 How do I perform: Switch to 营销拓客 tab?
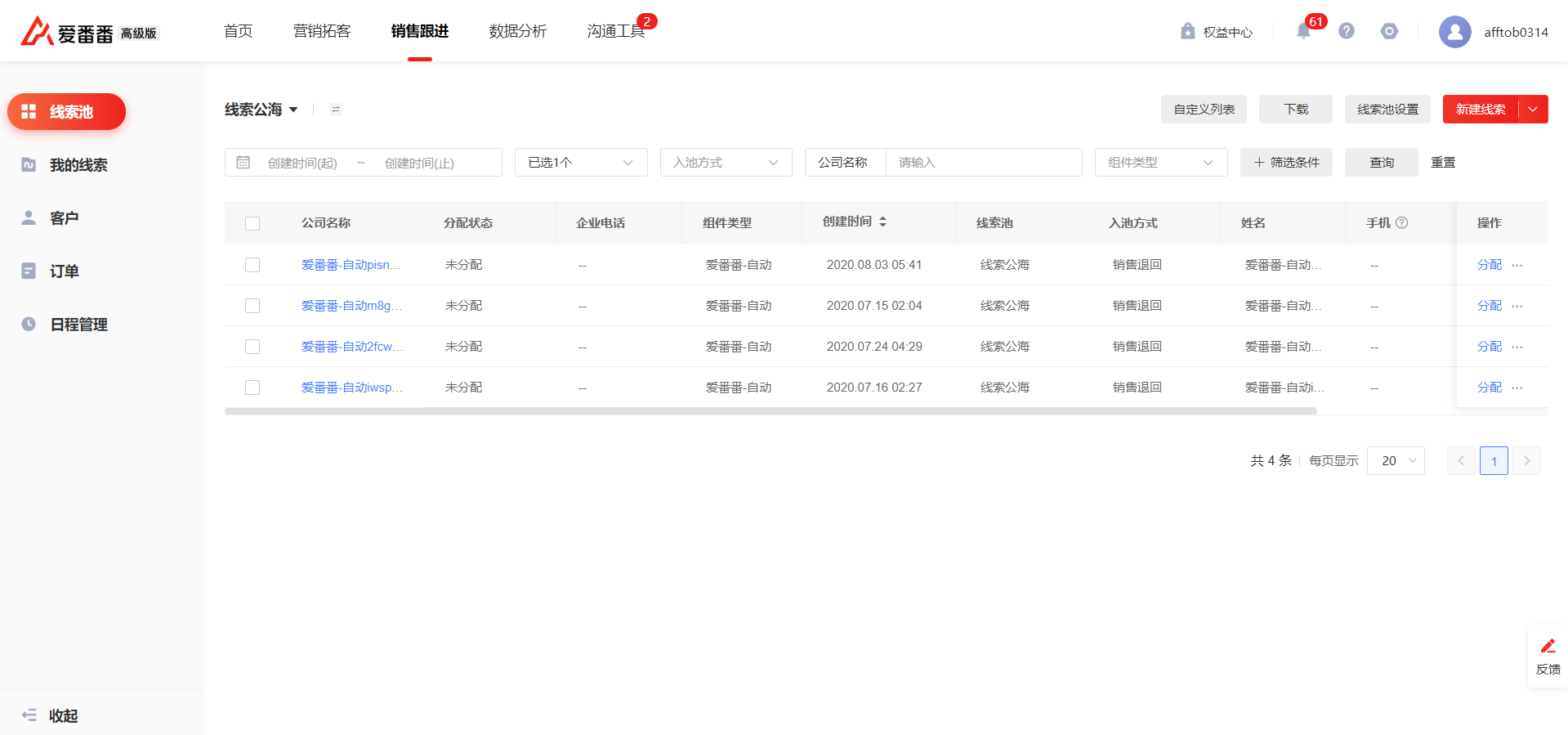[322, 31]
